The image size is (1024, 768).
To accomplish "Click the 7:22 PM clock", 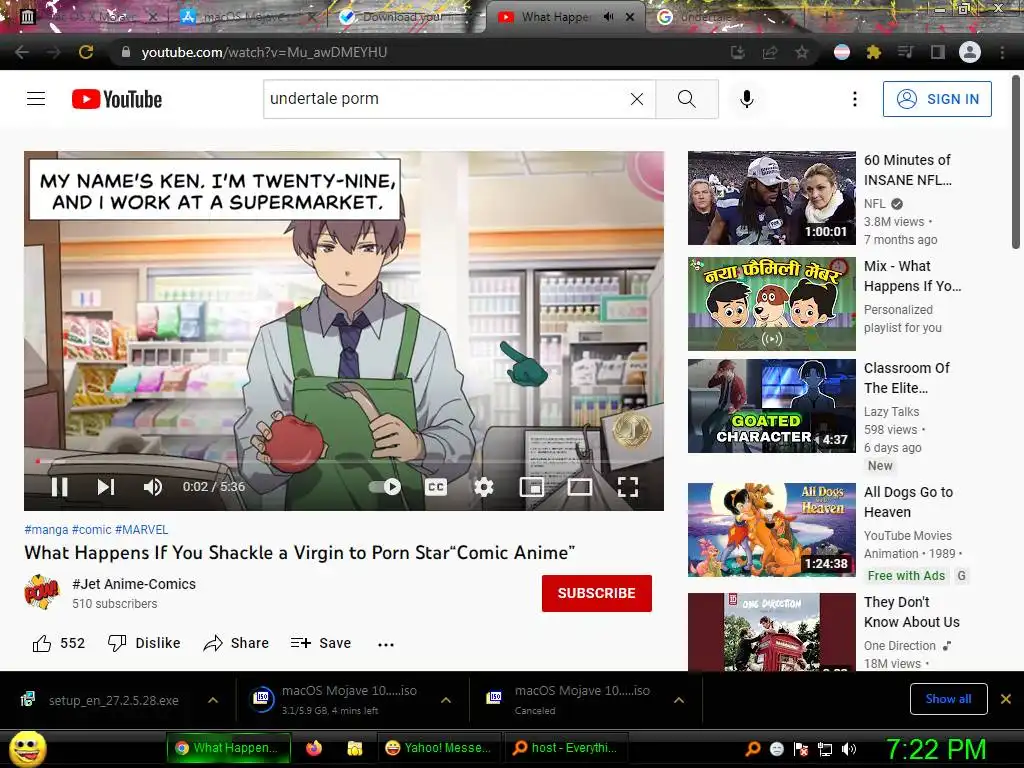I will [936, 749].
